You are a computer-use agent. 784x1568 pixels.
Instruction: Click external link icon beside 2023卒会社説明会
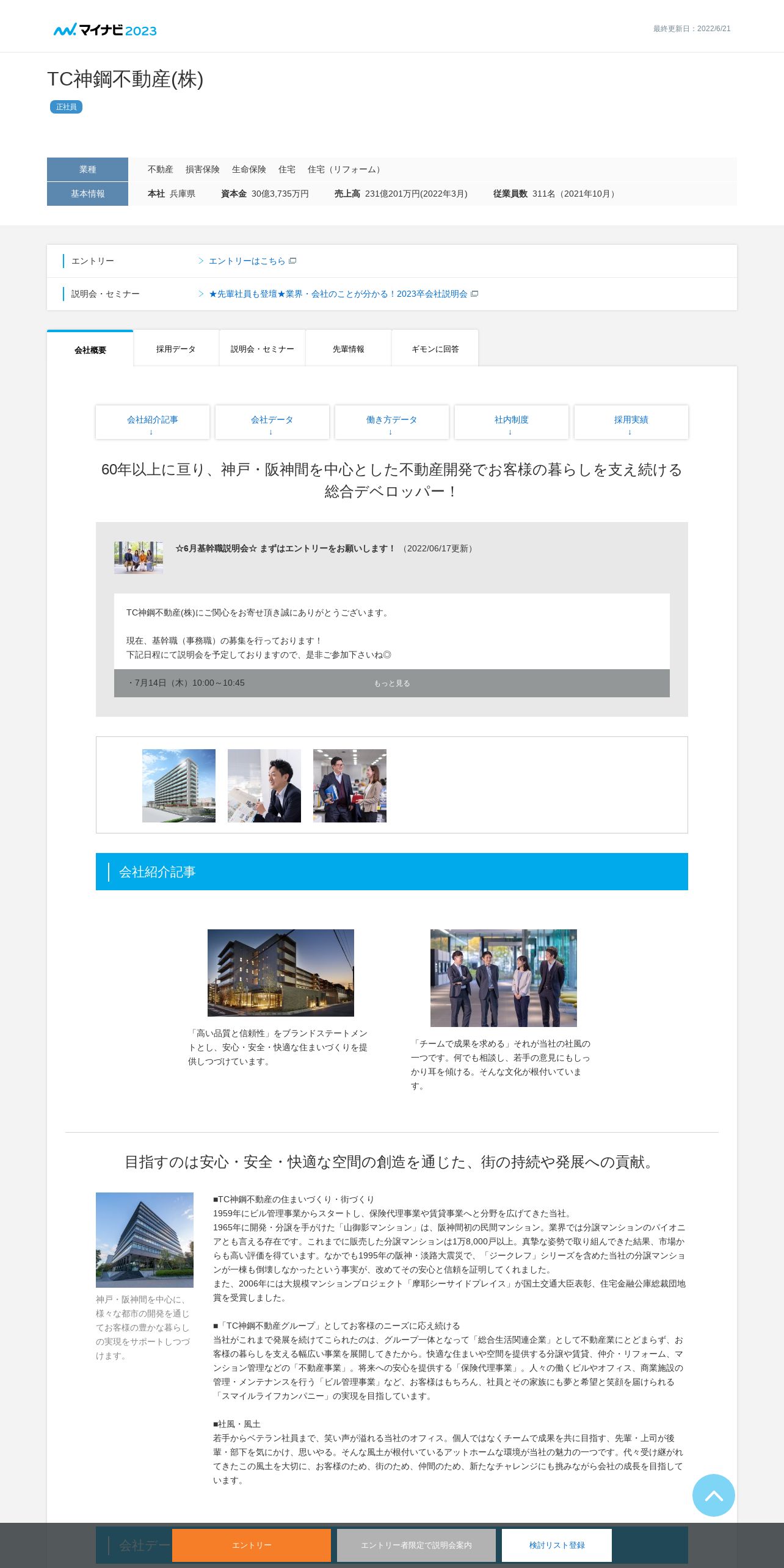(474, 294)
